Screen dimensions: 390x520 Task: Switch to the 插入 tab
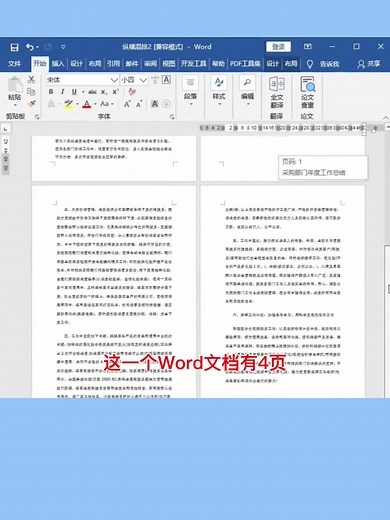[x=58, y=64]
